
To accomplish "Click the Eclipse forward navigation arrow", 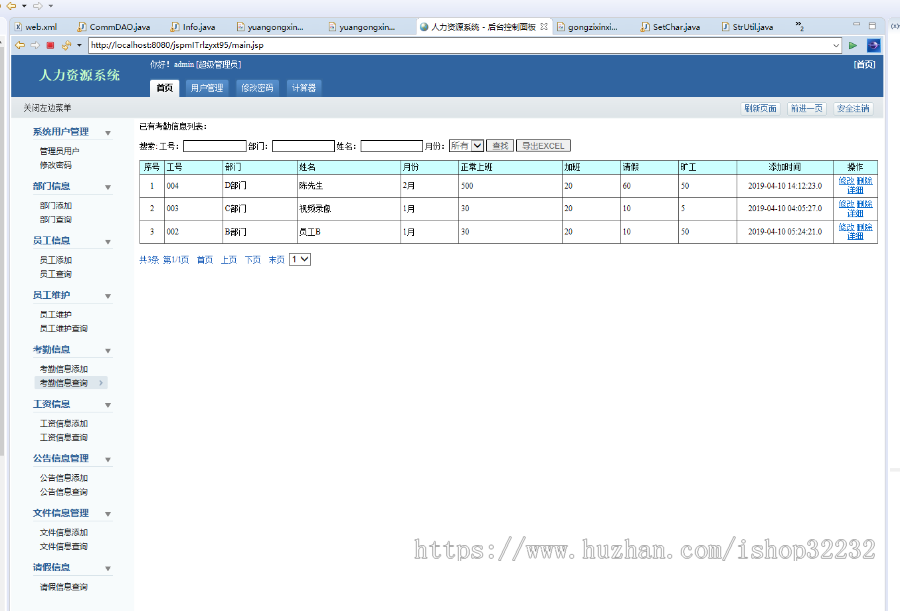I will point(38,6).
